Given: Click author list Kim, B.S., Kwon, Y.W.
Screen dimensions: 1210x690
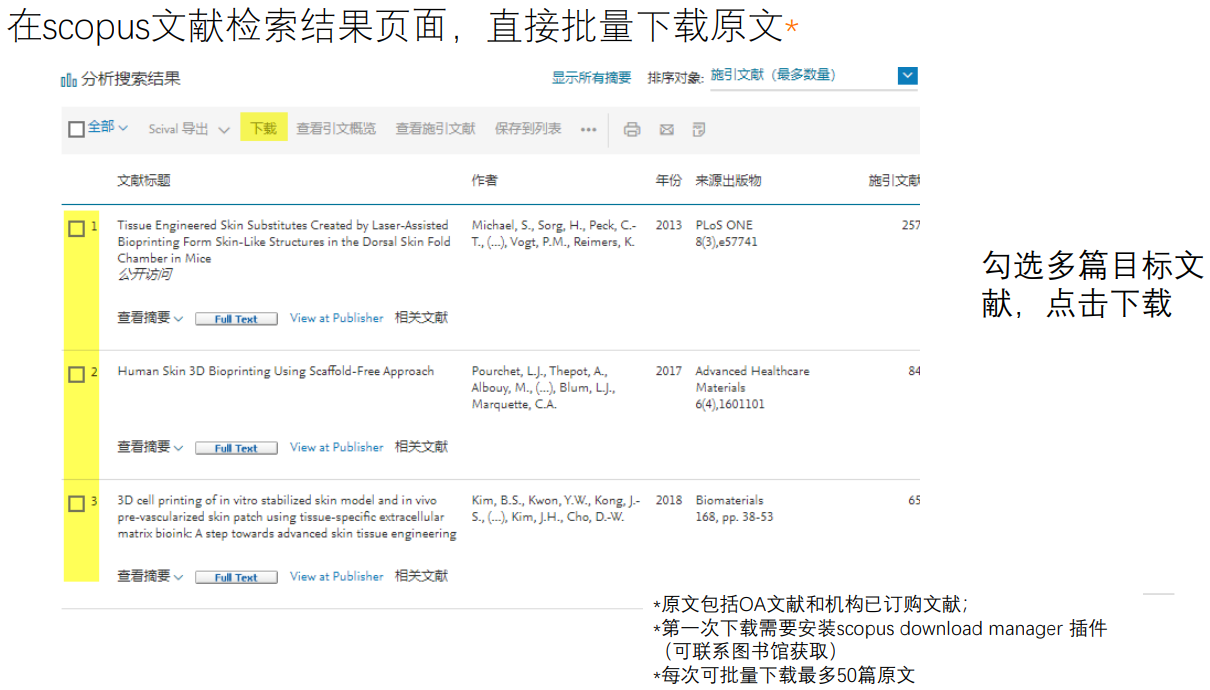Looking at the screenshot, I should [556, 509].
